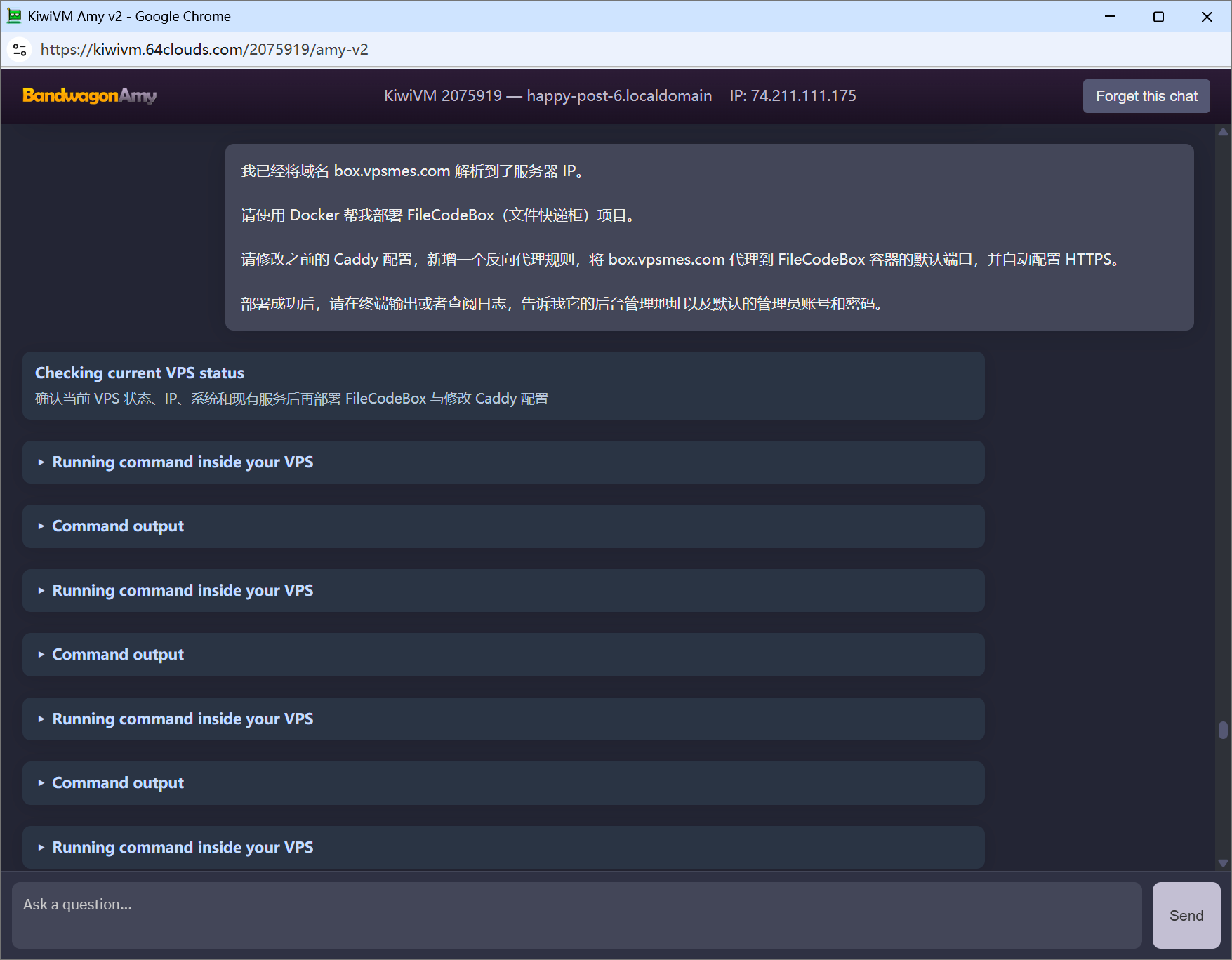
Task: Expand the last Running command inside your VPS
Action: (x=503, y=847)
